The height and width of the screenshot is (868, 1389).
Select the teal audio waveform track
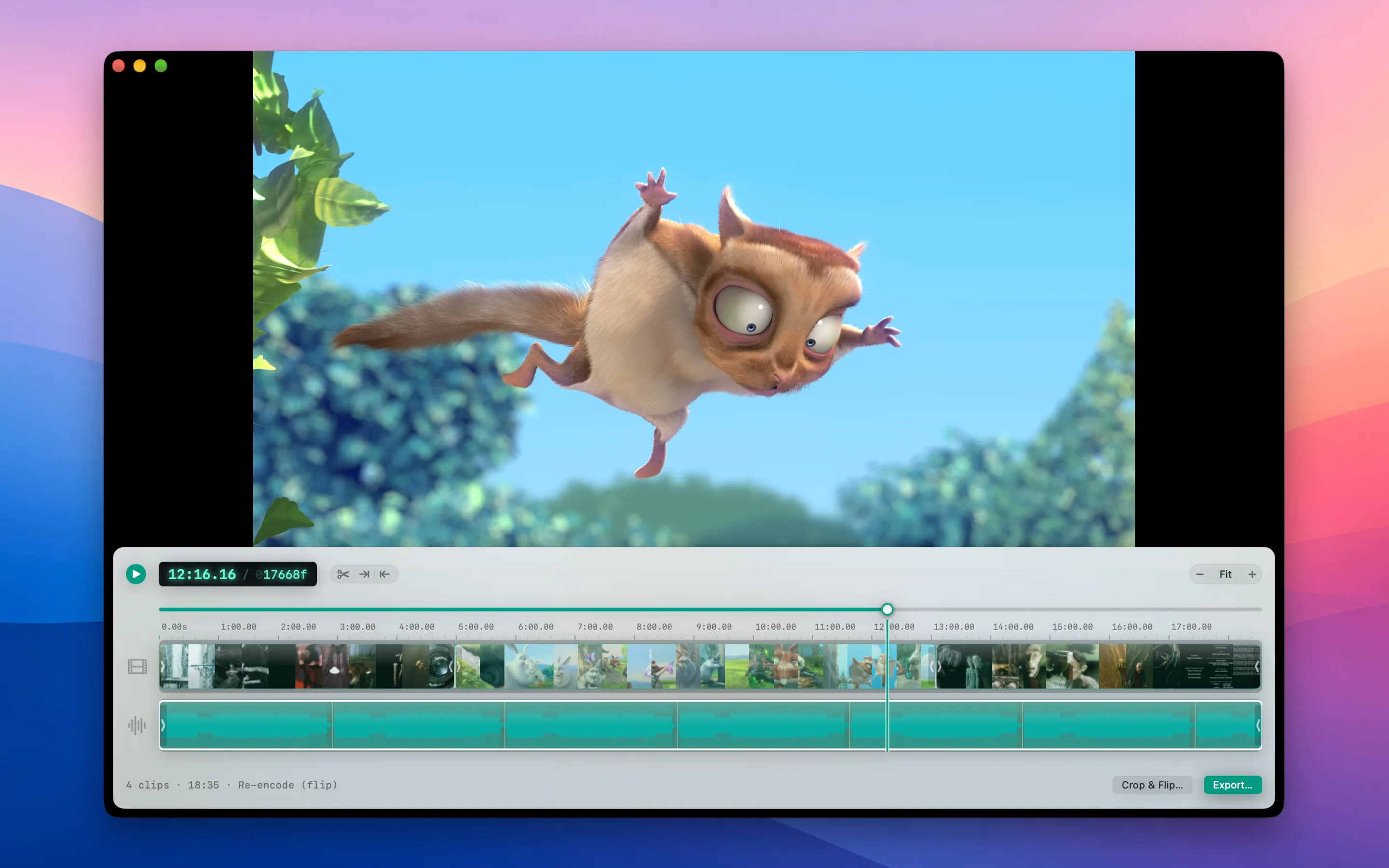tap(710, 726)
